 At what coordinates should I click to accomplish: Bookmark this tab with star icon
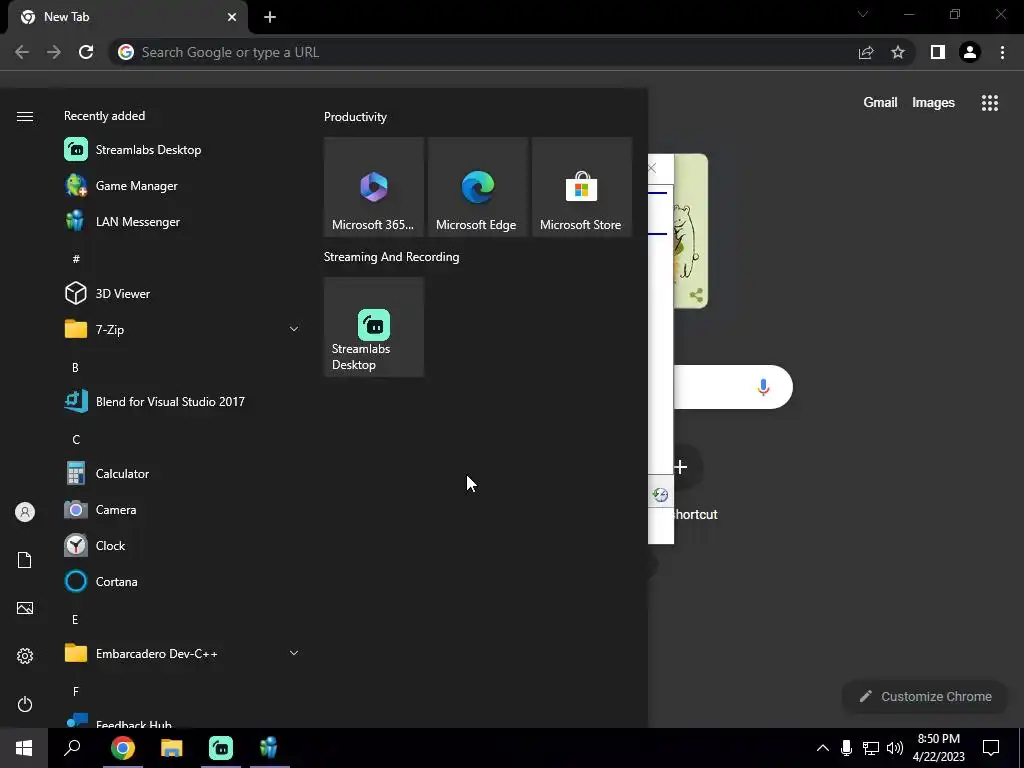tap(898, 52)
